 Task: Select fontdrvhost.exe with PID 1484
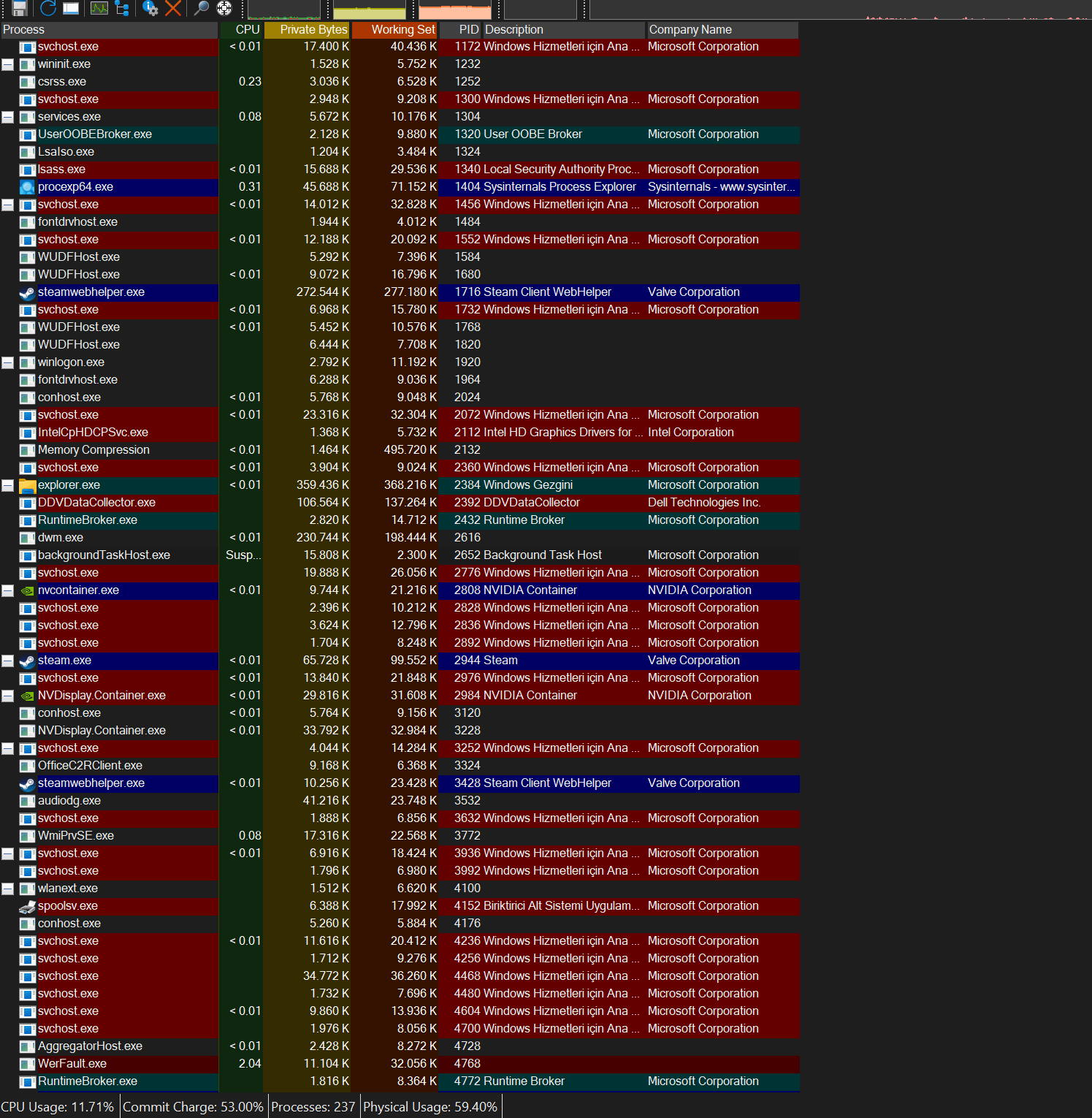(400, 222)
